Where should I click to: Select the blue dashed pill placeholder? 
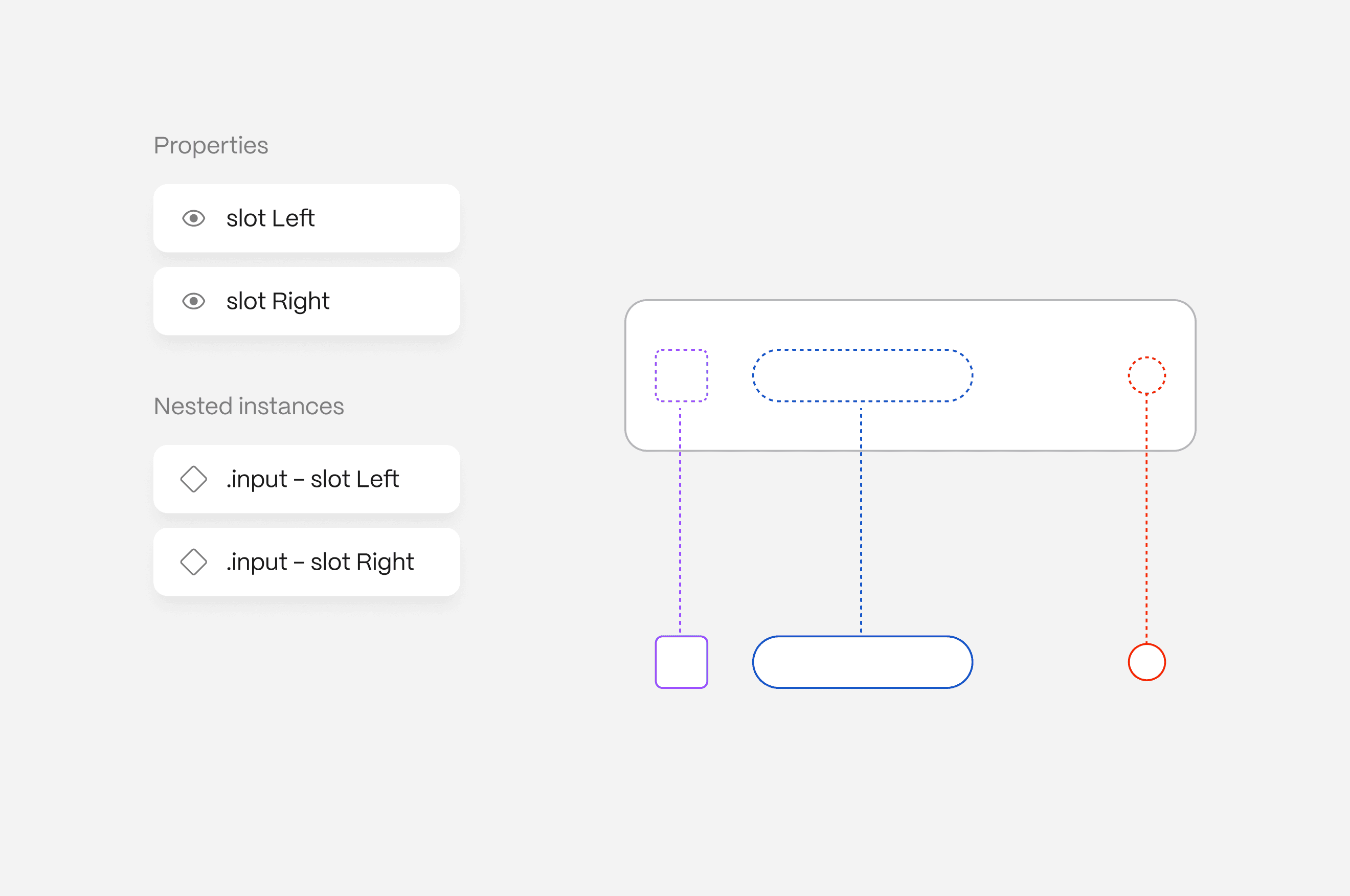point(862,375)
